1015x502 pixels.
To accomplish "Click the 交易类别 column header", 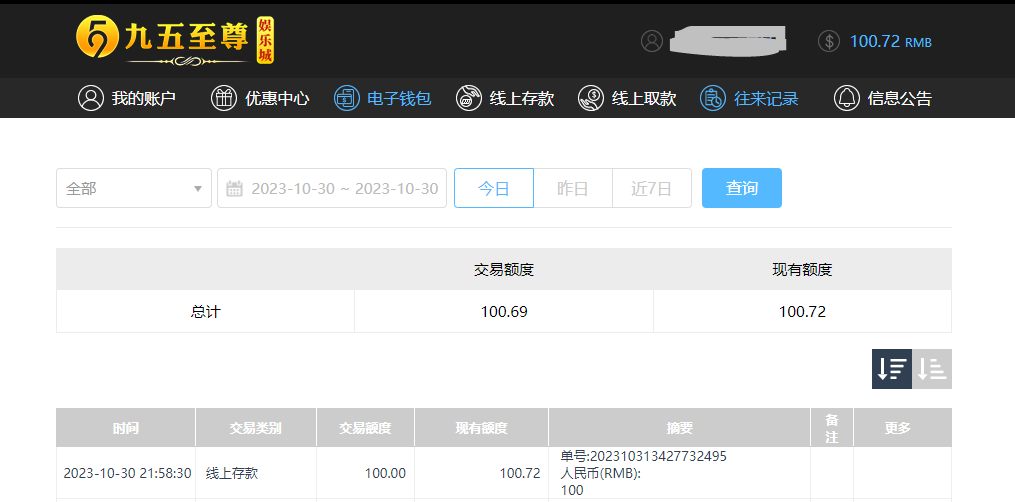I will (256, 428).
